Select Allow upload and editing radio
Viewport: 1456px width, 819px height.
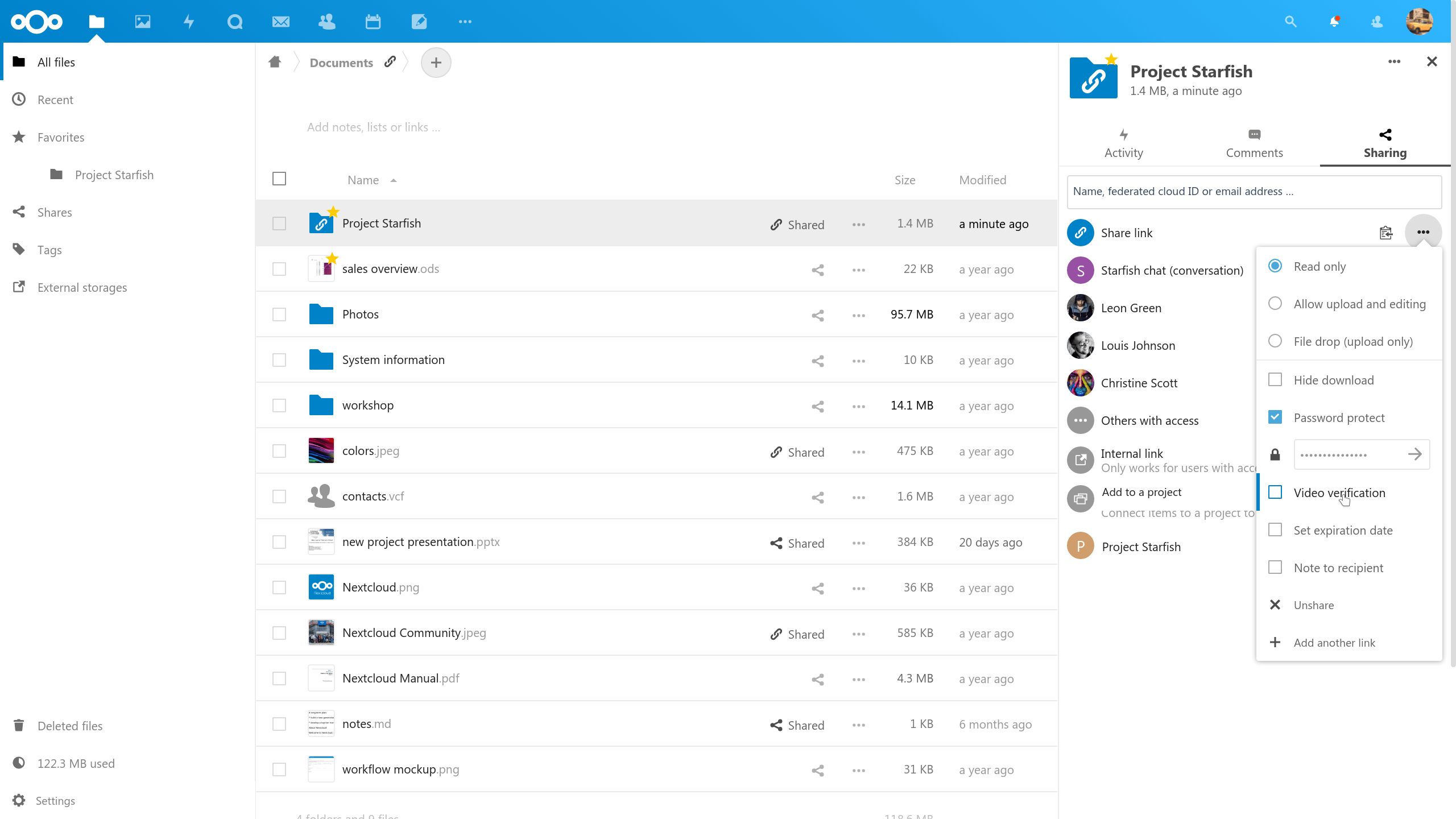(x=1275, y=304)
